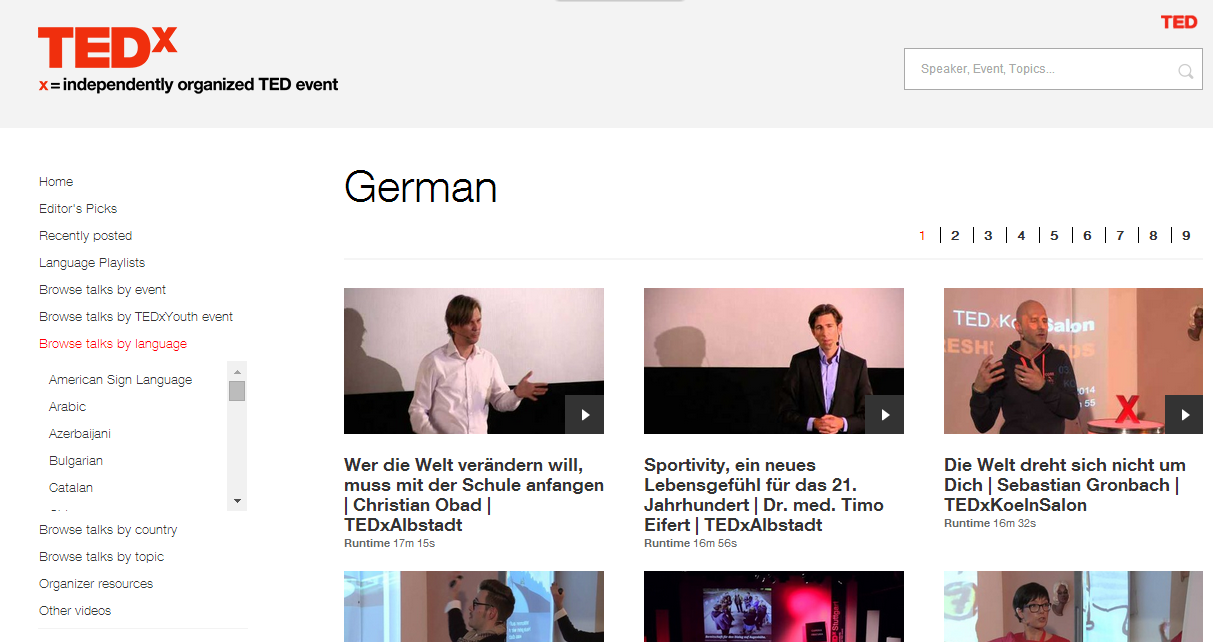Play the Christian Obad talk video
This screenshot has height=642, width=1213.
(x=585, y=415)
